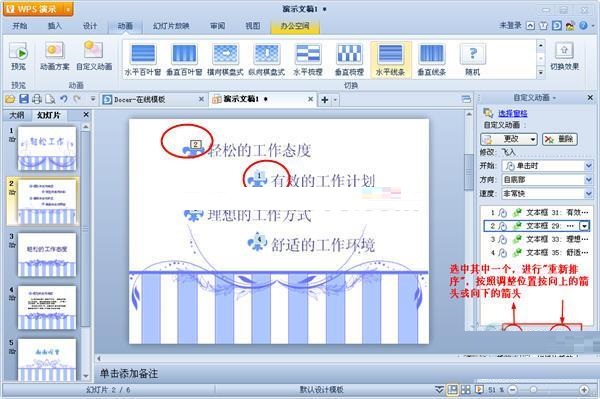600x399 pixels.
Task: Apply 垂直线条 transition effect
Action: point(431,60)
